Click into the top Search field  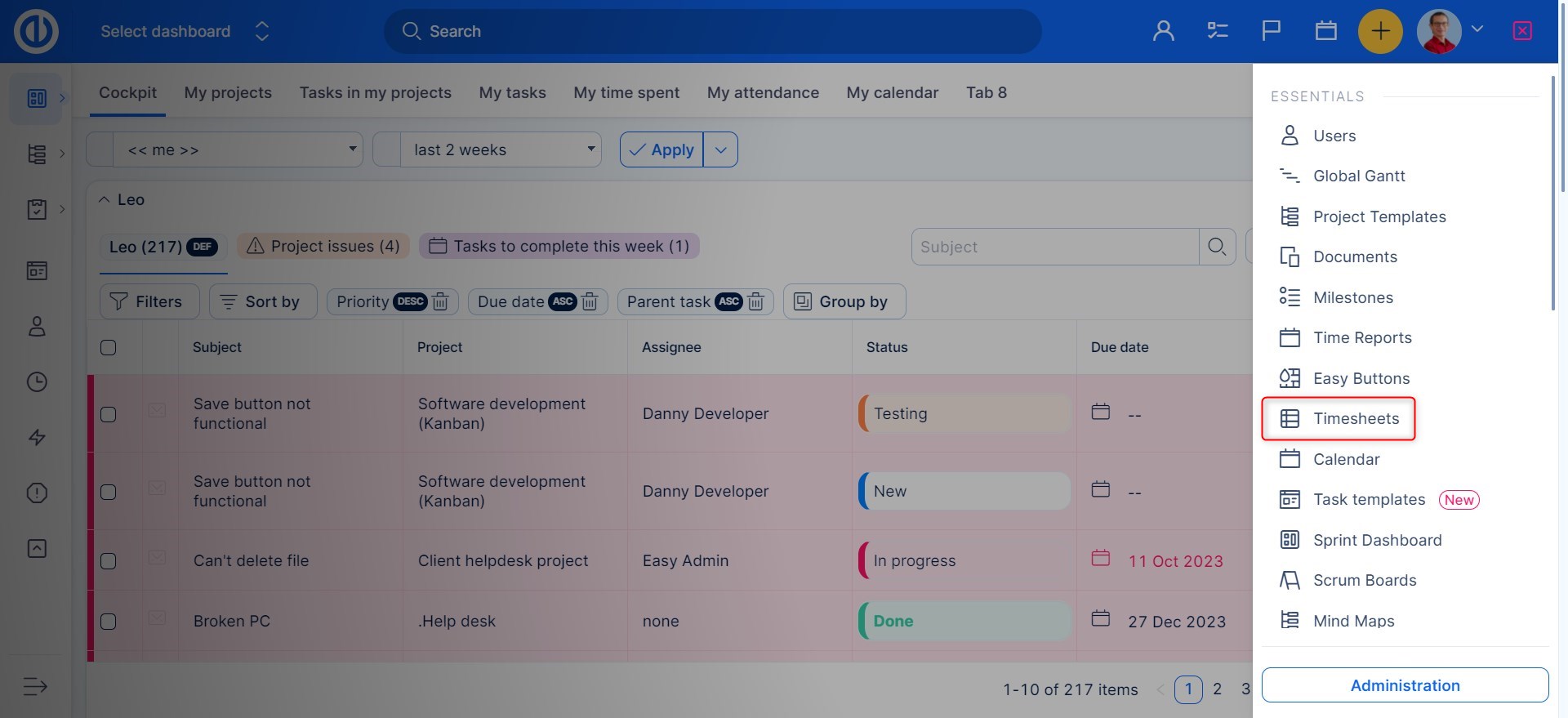(719, 31)
